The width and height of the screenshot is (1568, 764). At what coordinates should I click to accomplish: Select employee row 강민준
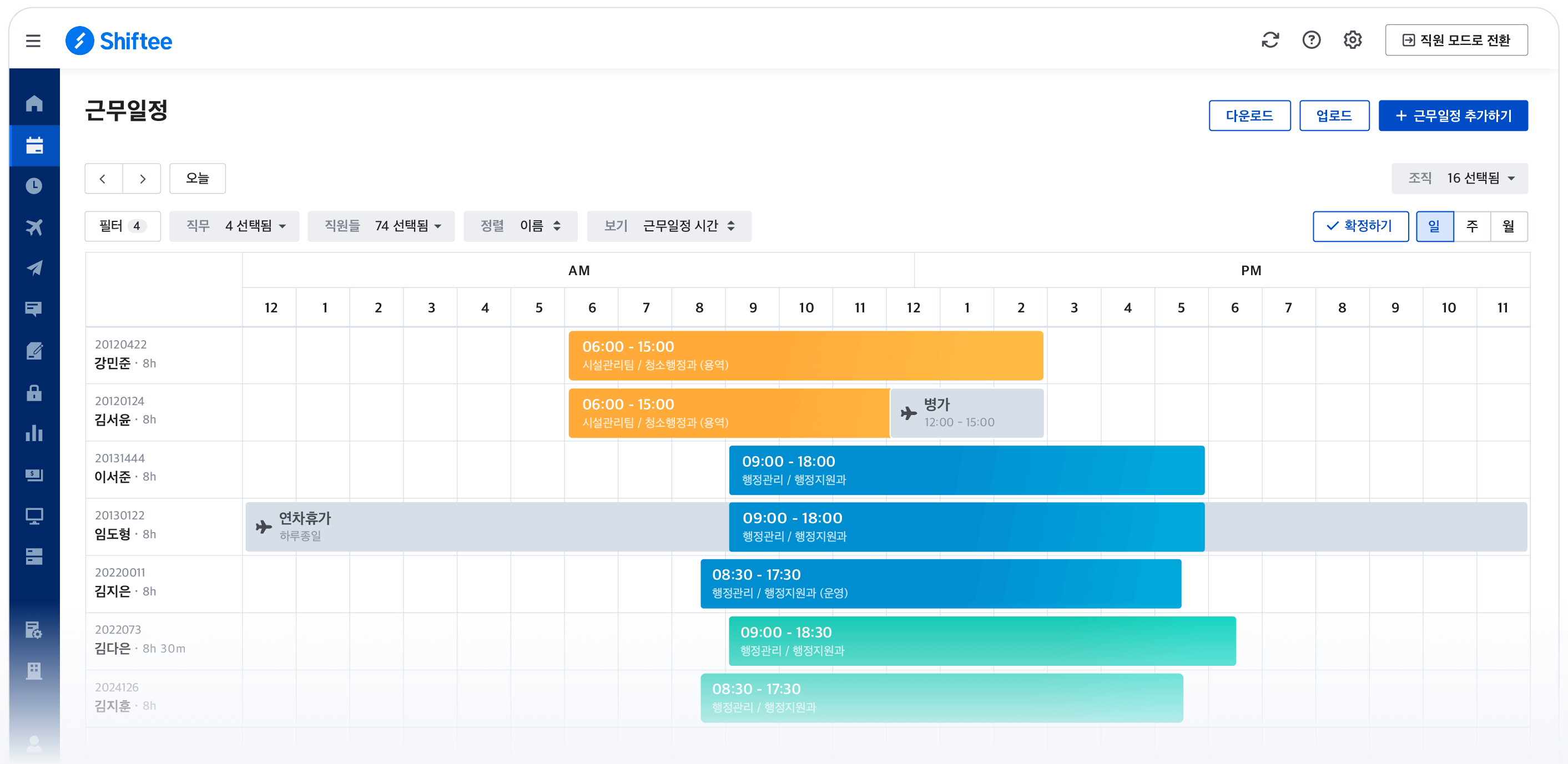point(164,356)
